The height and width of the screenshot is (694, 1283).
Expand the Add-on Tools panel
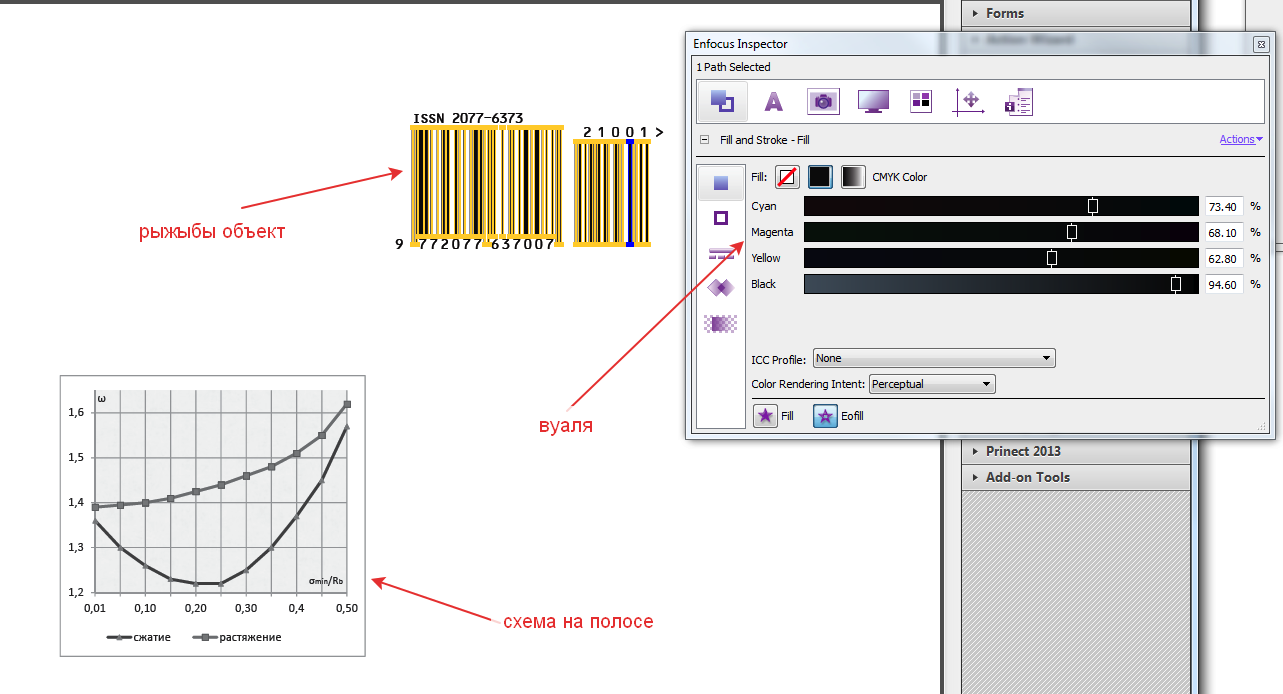tap(1077, 477)
